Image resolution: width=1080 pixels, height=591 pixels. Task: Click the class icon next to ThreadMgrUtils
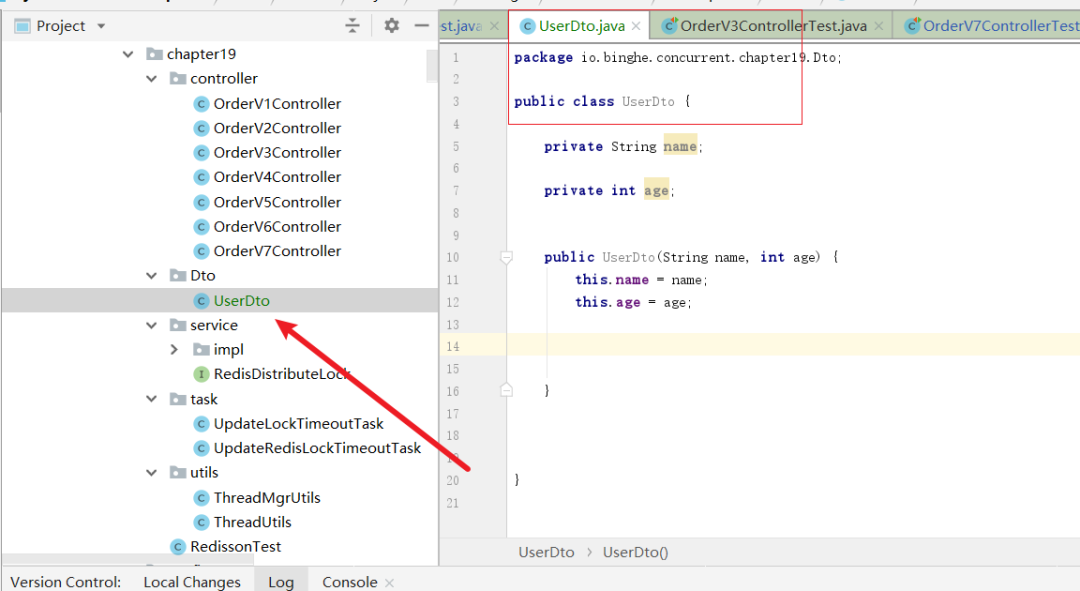click(x=200, y=498)
